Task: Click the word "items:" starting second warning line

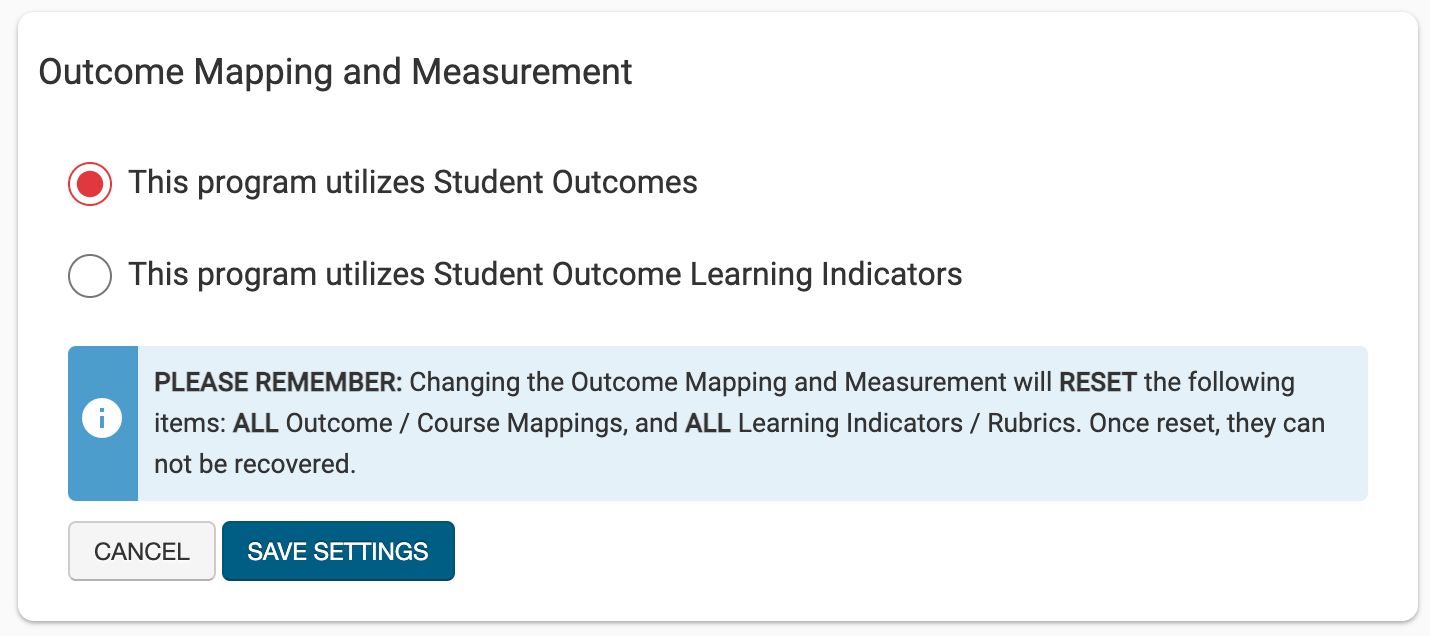Action: pyautogui.click(x=190, y=423)
